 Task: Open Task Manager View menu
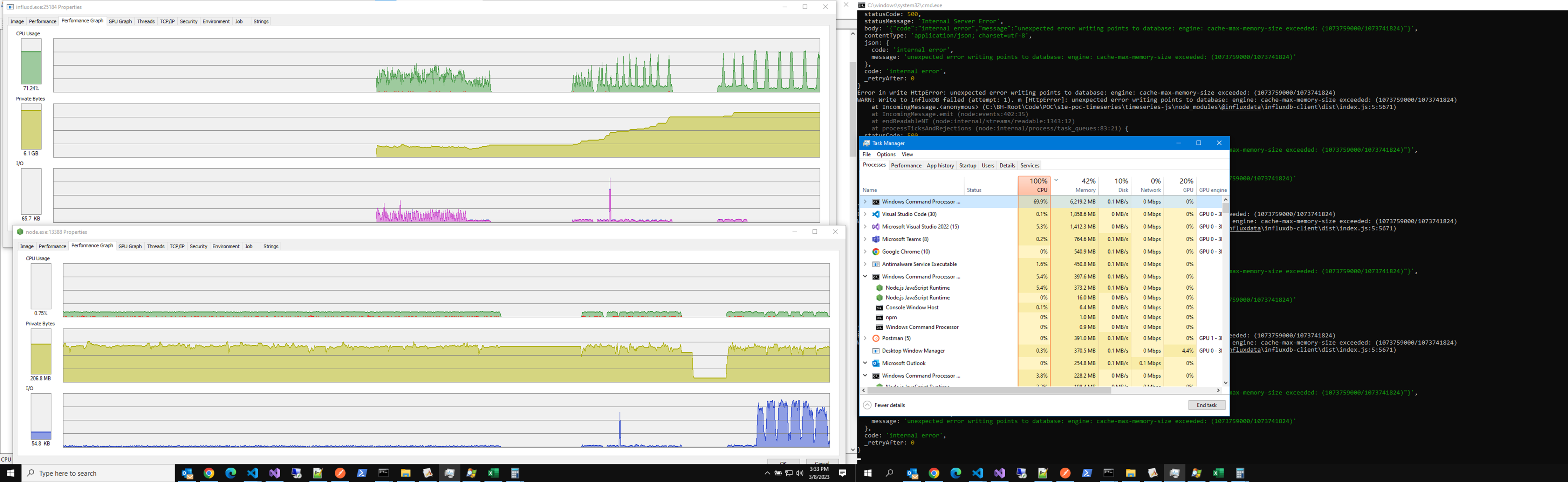point(908,154)
